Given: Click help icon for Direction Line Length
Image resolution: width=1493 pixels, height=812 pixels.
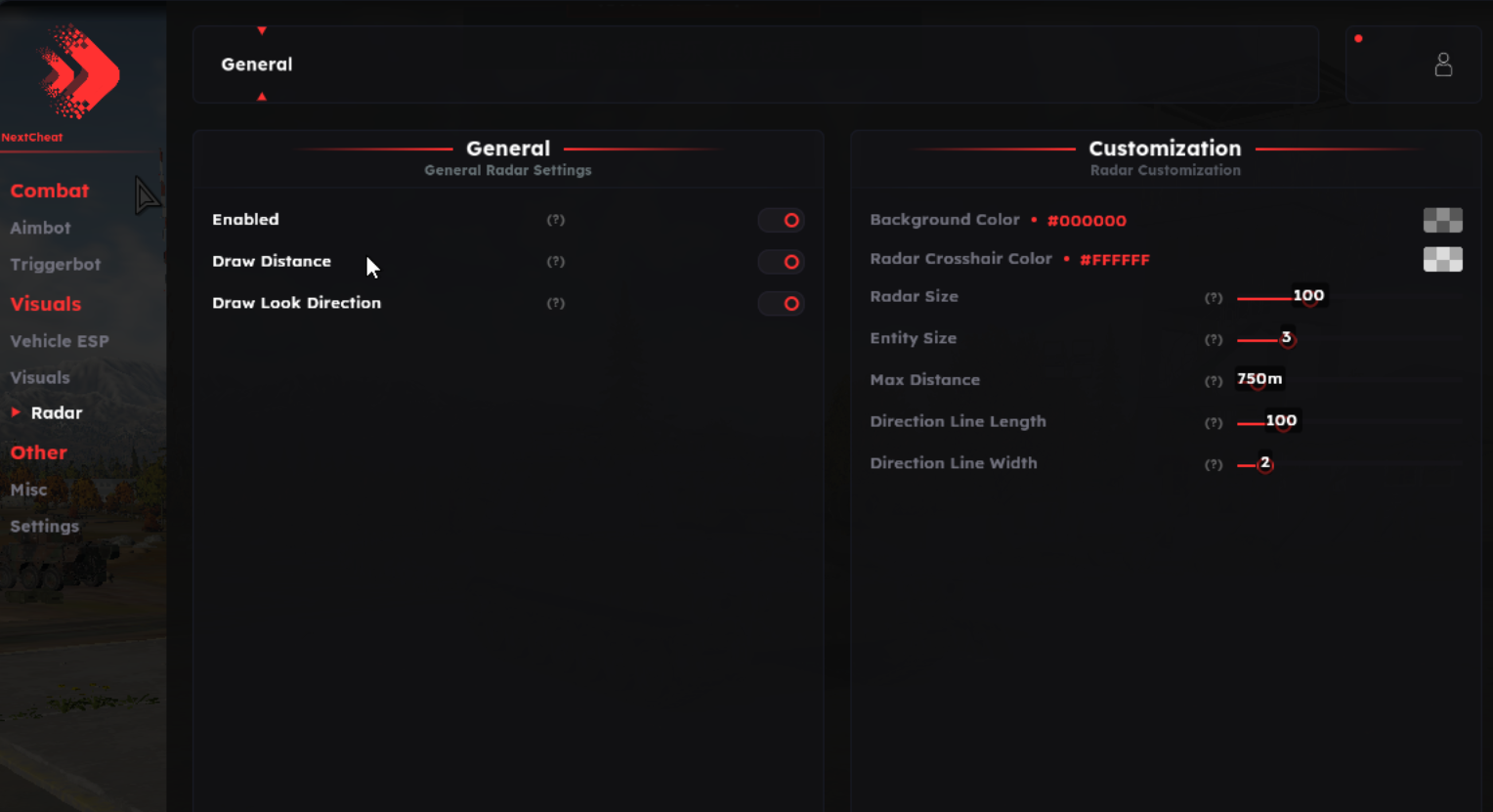Looking at the screenshot, I should click(1214, 423).
